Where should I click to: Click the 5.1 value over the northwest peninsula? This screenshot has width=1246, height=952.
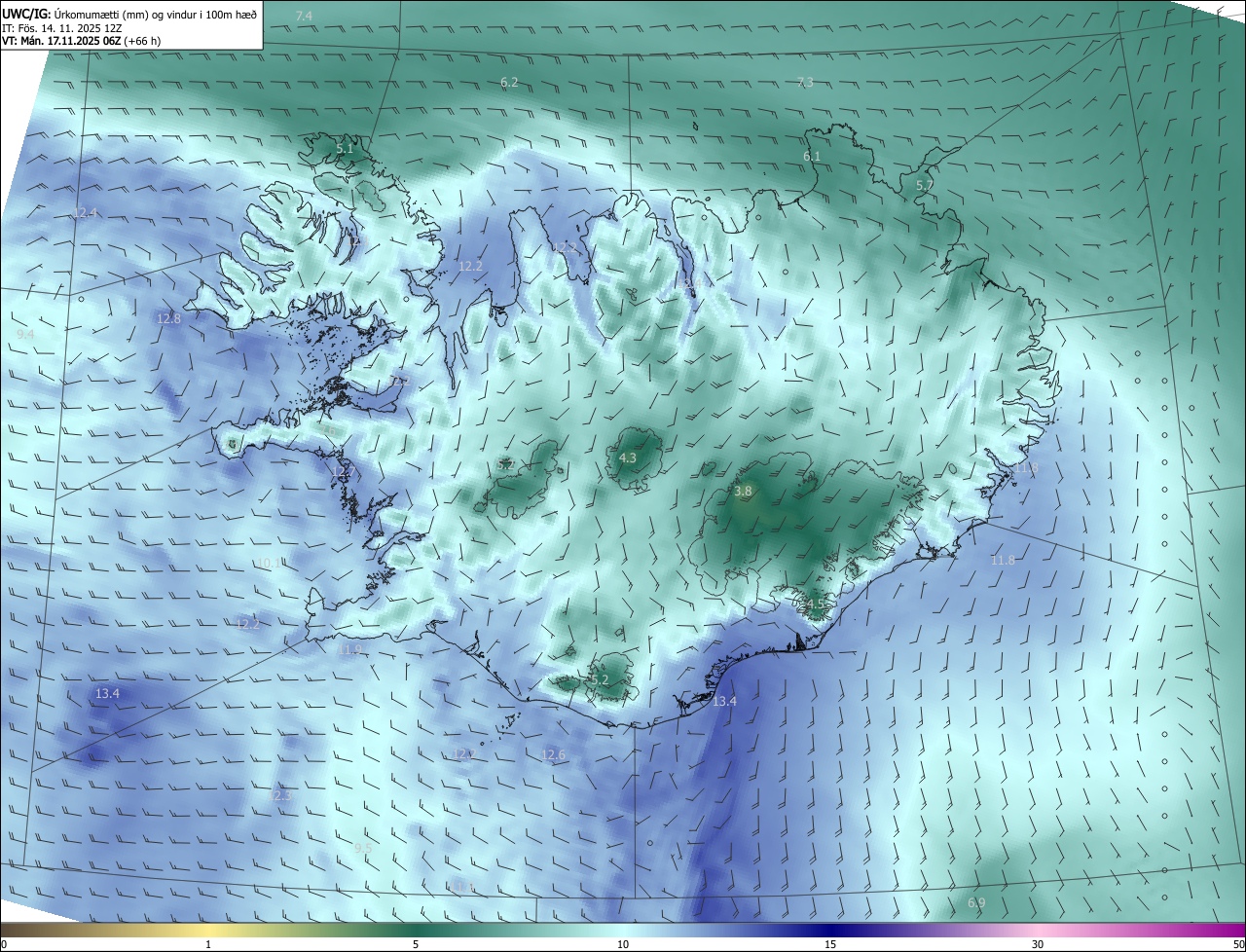pyautogui.click(x=345, y=149)
